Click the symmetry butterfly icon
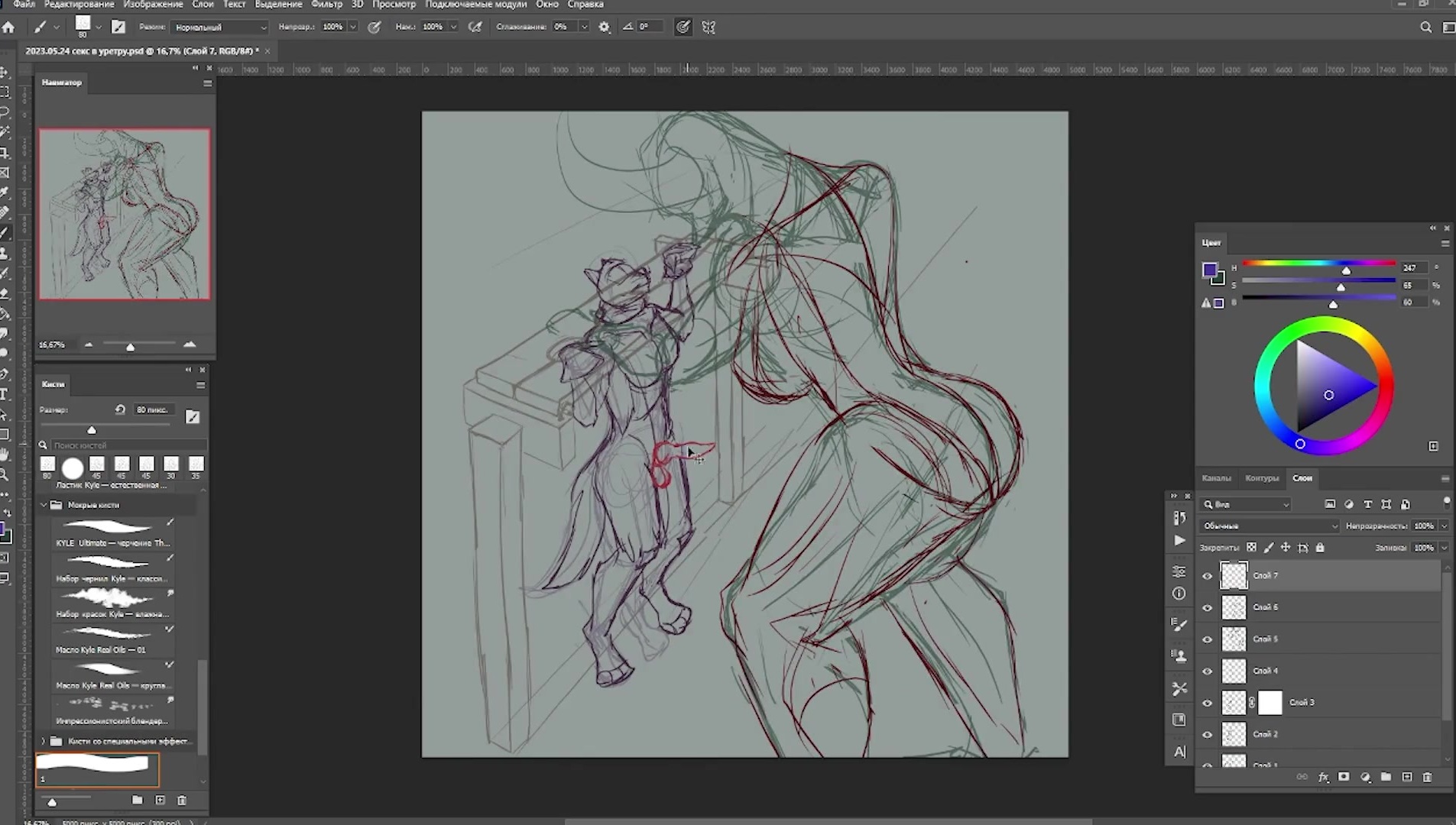Image resolution: width=1456 pixels, height=825 pixels. [x=709, y=27]
